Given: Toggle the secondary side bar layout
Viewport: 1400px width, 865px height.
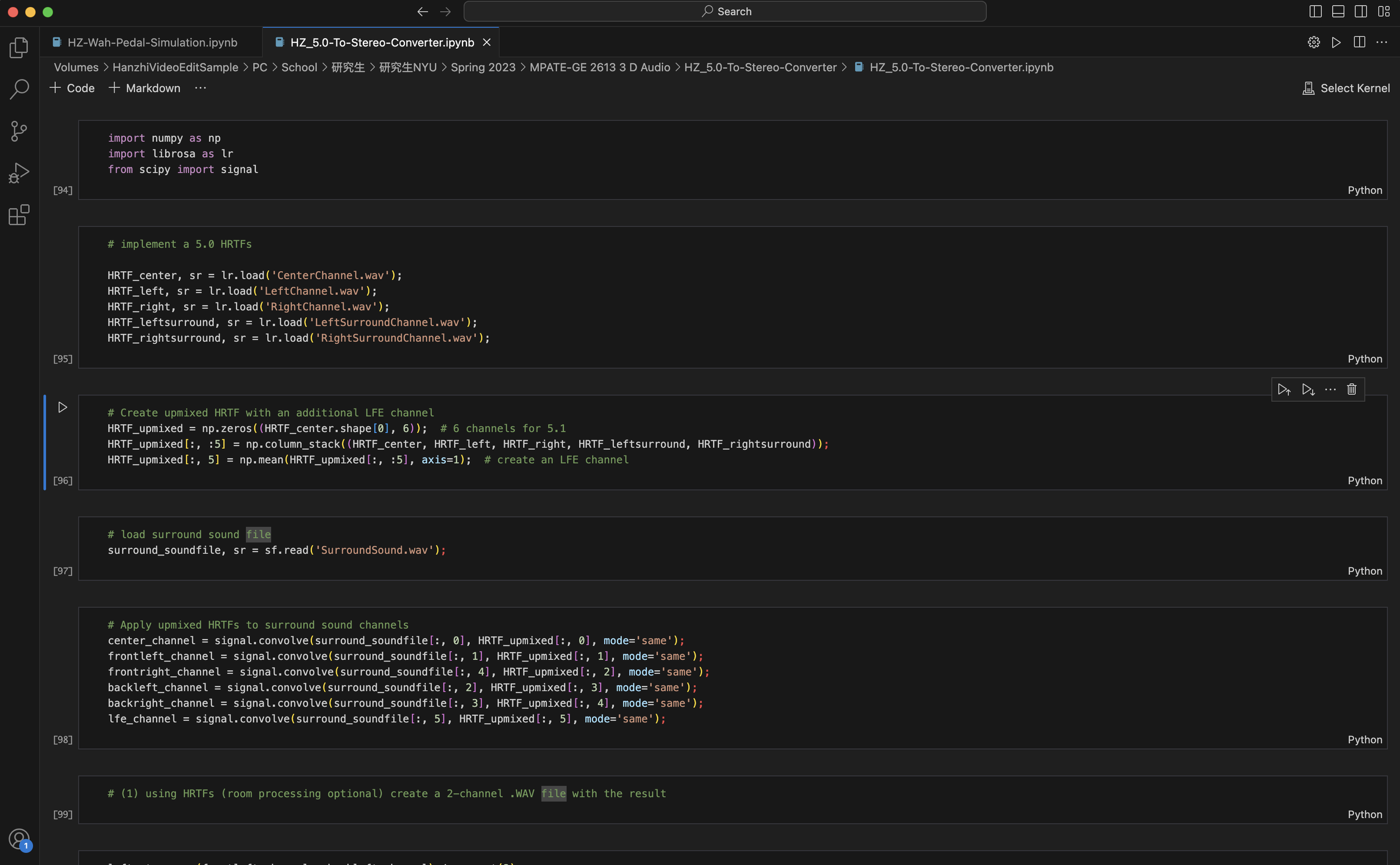Looking at the screenshot, I should (x=1361, y=11).
